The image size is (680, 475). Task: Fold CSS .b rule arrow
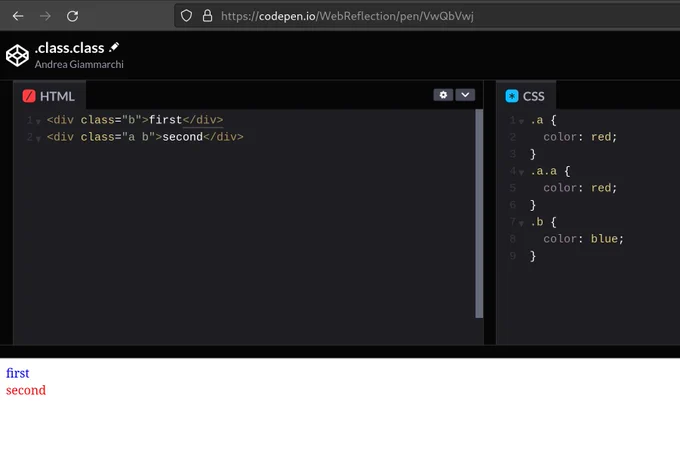[521, 223]
